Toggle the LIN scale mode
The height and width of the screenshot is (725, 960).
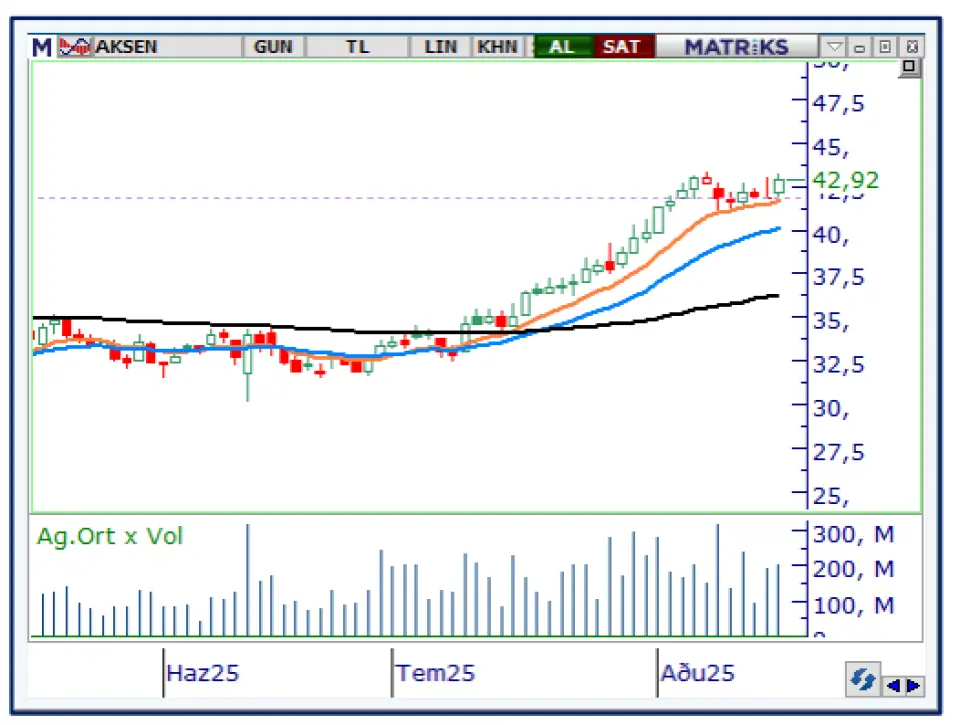point(440,47)
